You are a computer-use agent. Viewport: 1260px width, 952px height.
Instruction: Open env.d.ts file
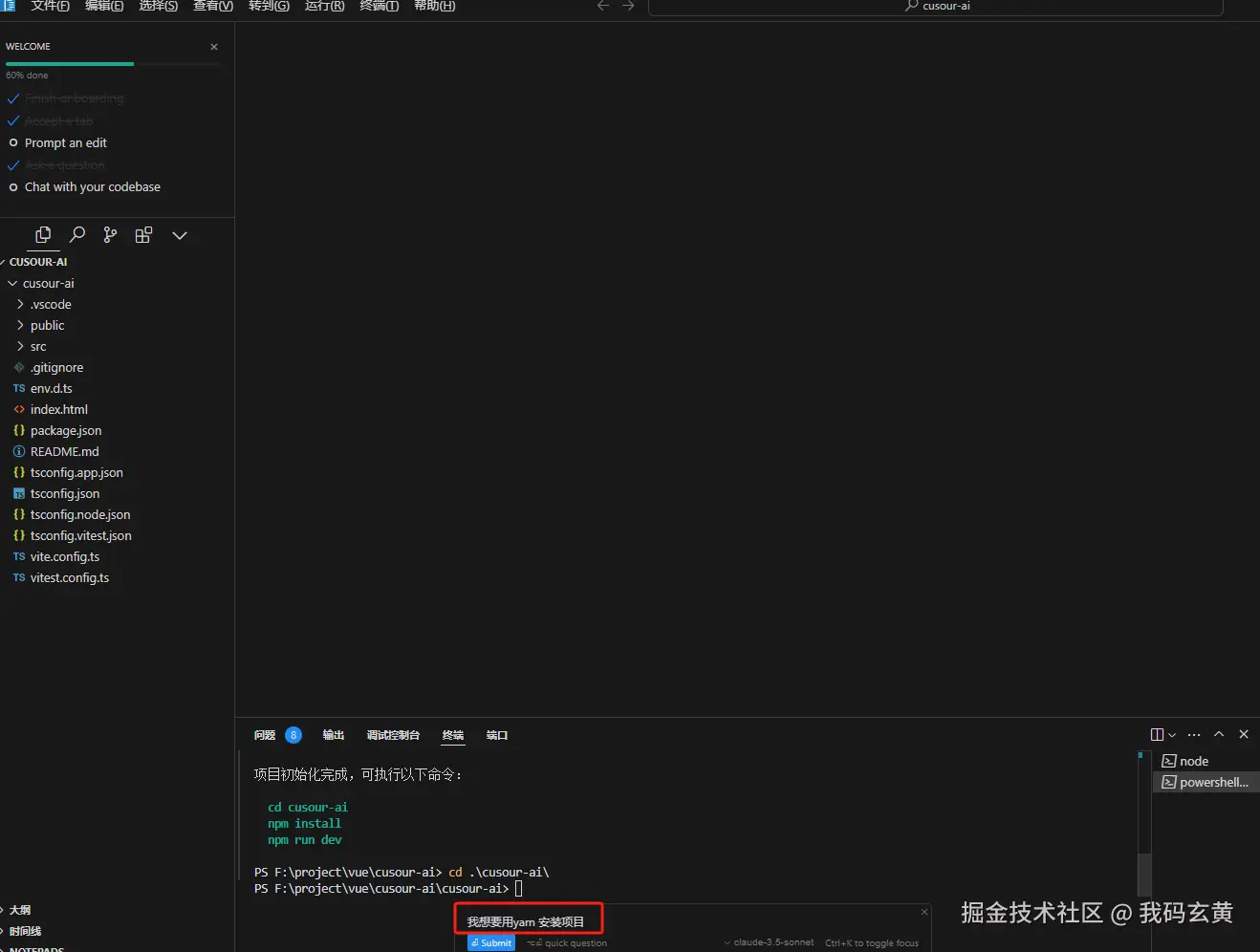(51, 389)
